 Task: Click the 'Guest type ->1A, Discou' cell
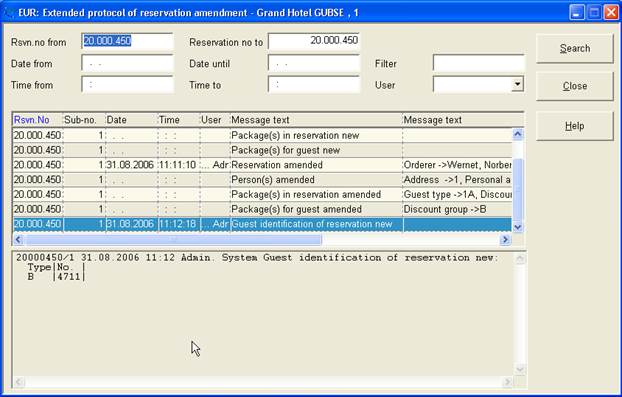(457, 194)
